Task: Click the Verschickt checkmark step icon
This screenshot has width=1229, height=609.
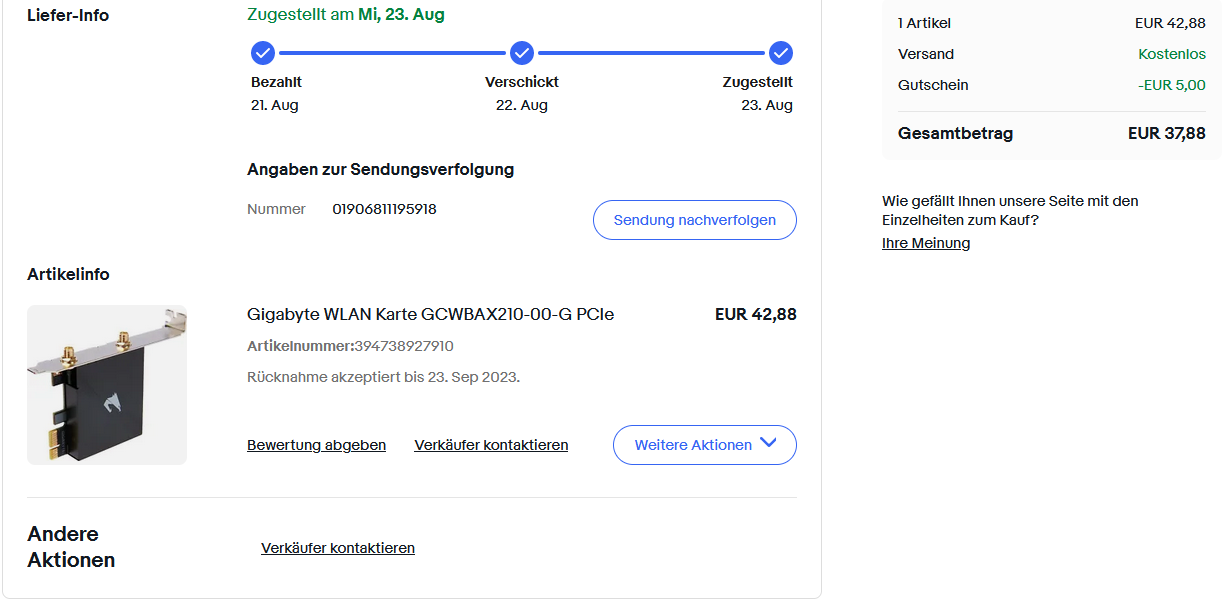Action: tap(522, 53)
